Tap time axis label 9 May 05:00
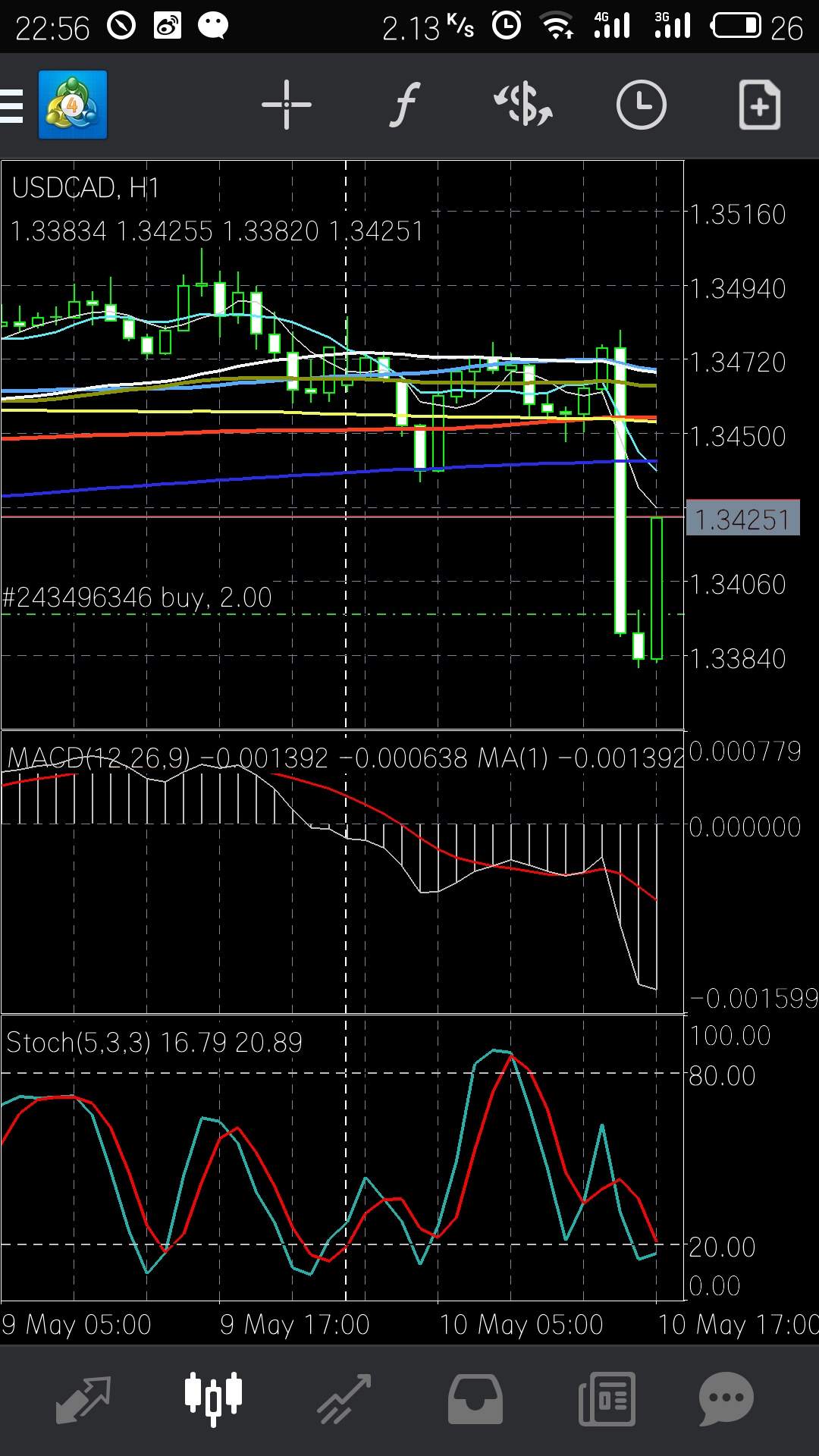This screenshot has width=819, height=1456. [77, 1325]
